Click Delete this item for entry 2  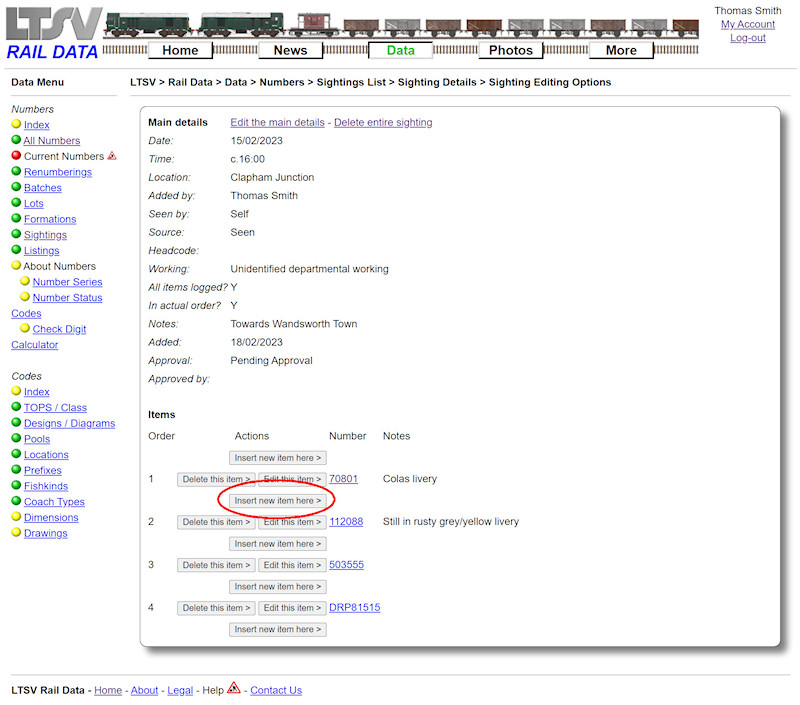pos(215,522)
